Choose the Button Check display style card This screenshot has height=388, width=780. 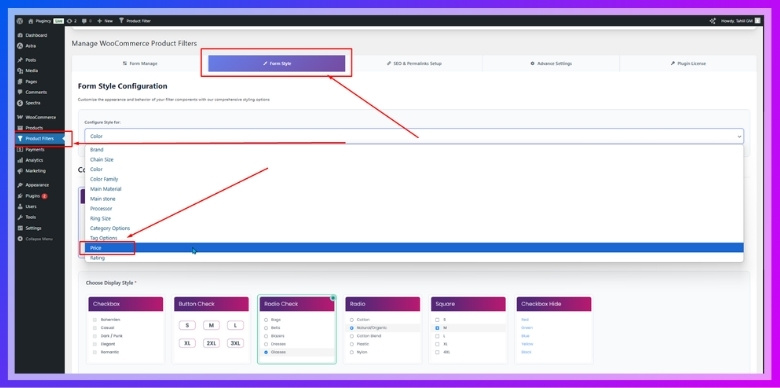[211, 330]
